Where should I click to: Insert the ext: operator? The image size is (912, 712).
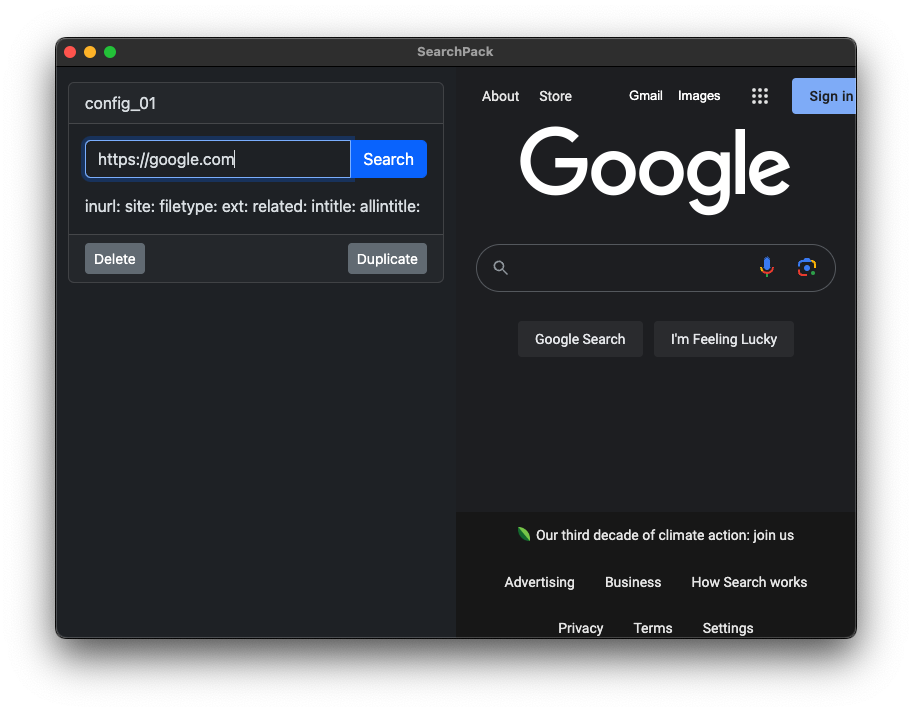coord(234,207)
